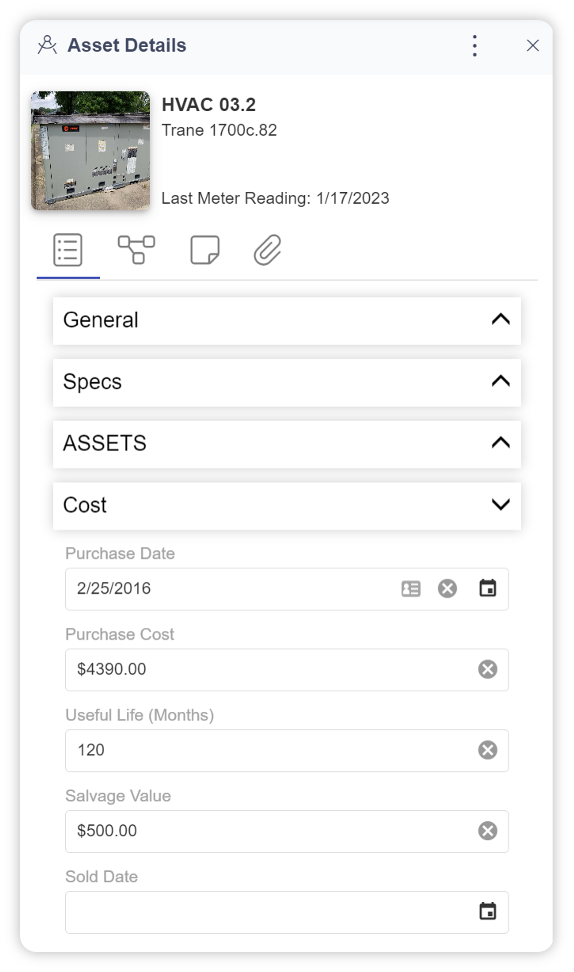
Task: Open the attachments paperclip tab
Action: pos(268,250)
